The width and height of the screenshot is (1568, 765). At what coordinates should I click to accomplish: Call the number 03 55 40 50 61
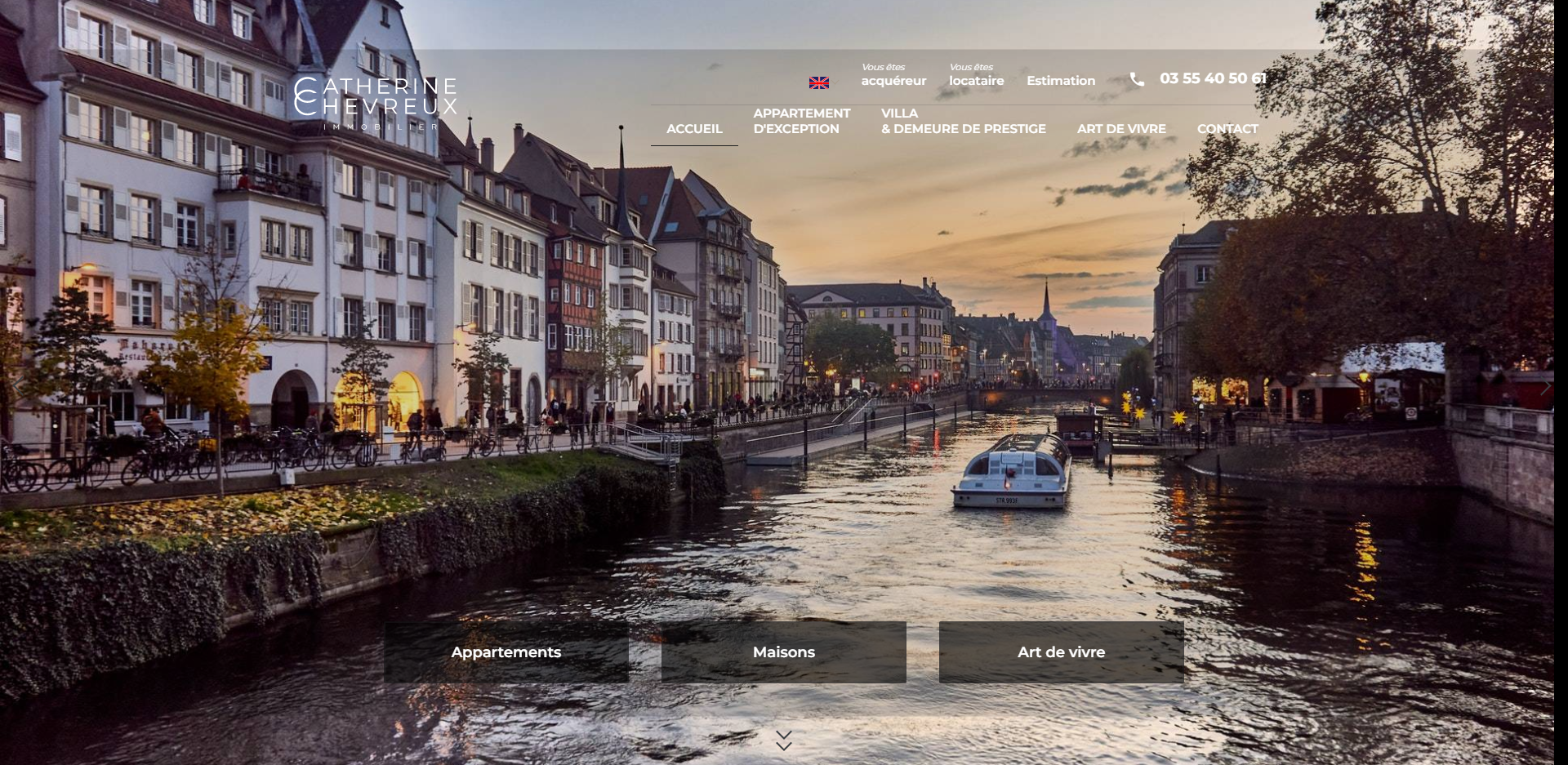[x=1213, y=78]
